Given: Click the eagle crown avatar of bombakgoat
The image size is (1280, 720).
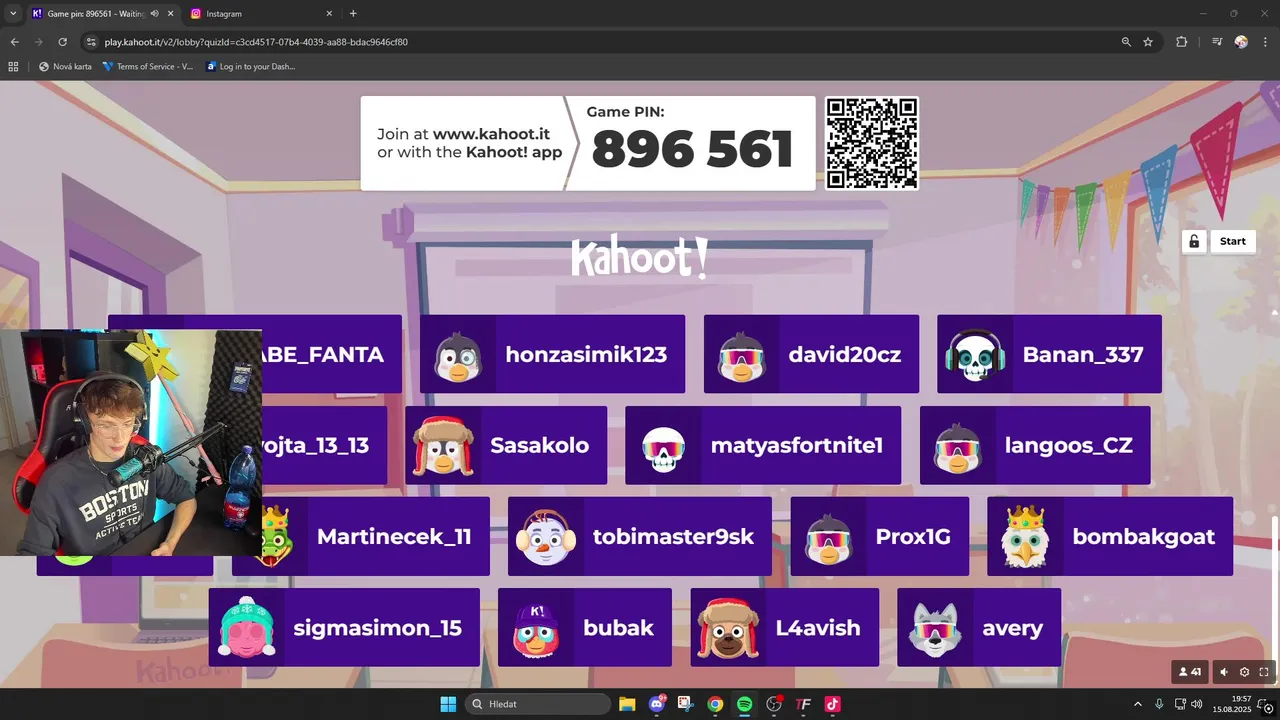Looking at the screenshot, I should click(1025, 537).
